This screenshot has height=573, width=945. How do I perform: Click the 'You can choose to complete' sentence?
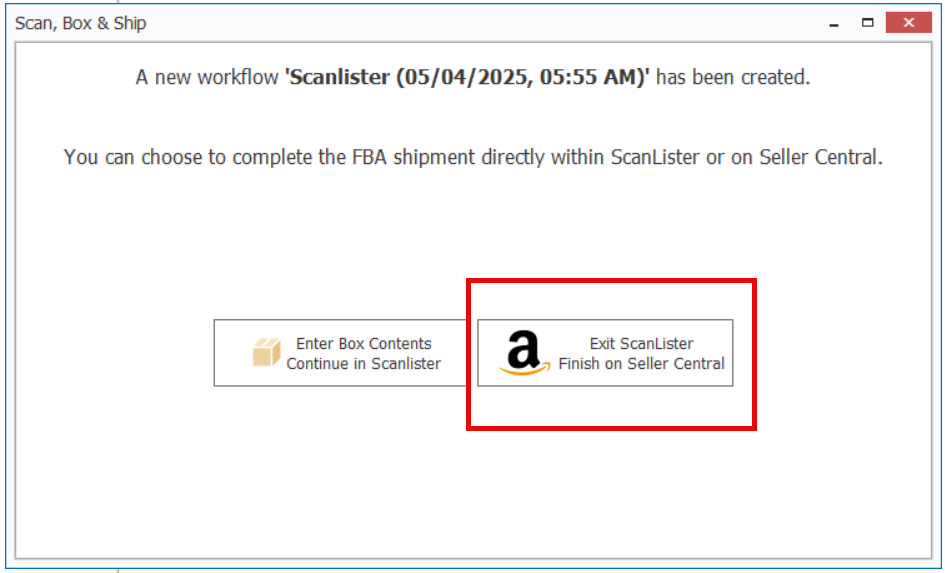472,157
